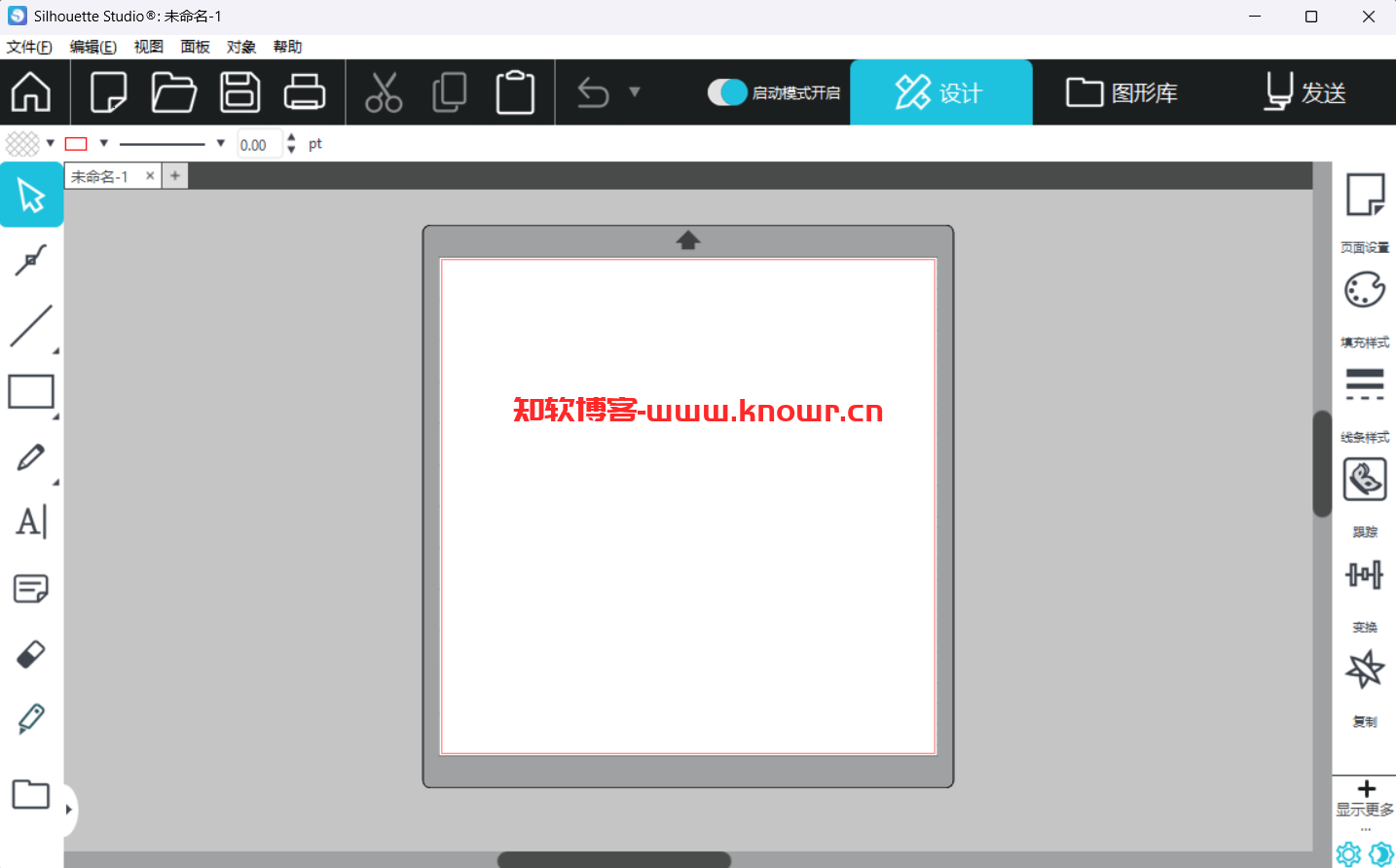The image size is (1396, 868).
Task: Select the Note tool
Action: pos(31,589)
